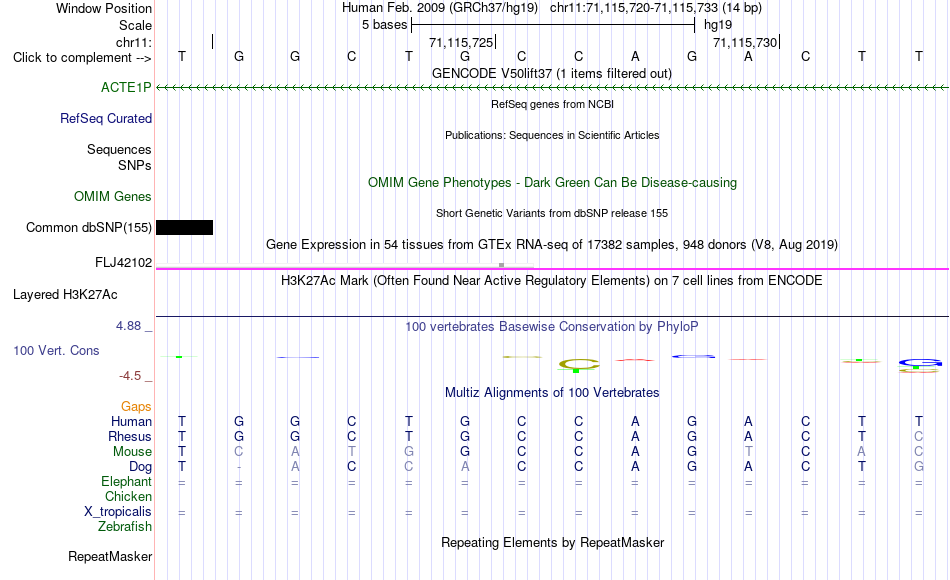Click '100 vertebrates Basewise Conservation by PhyloP'
Viewport: 950px width, 580px height.
(552, 327)
